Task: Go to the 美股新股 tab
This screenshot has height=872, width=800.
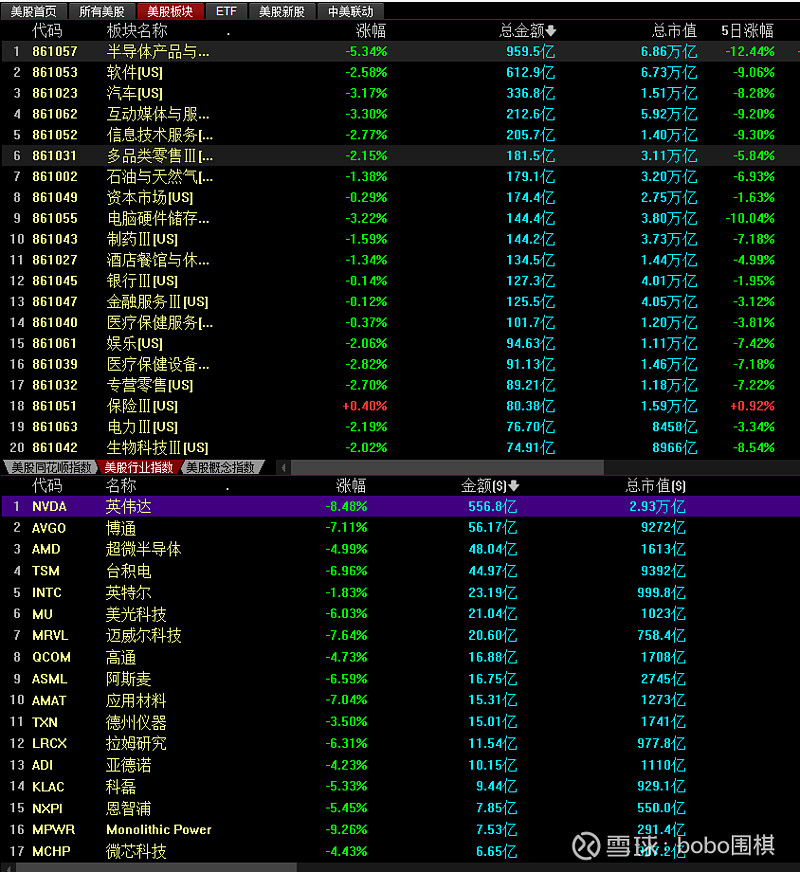Action: coord(282,11)
